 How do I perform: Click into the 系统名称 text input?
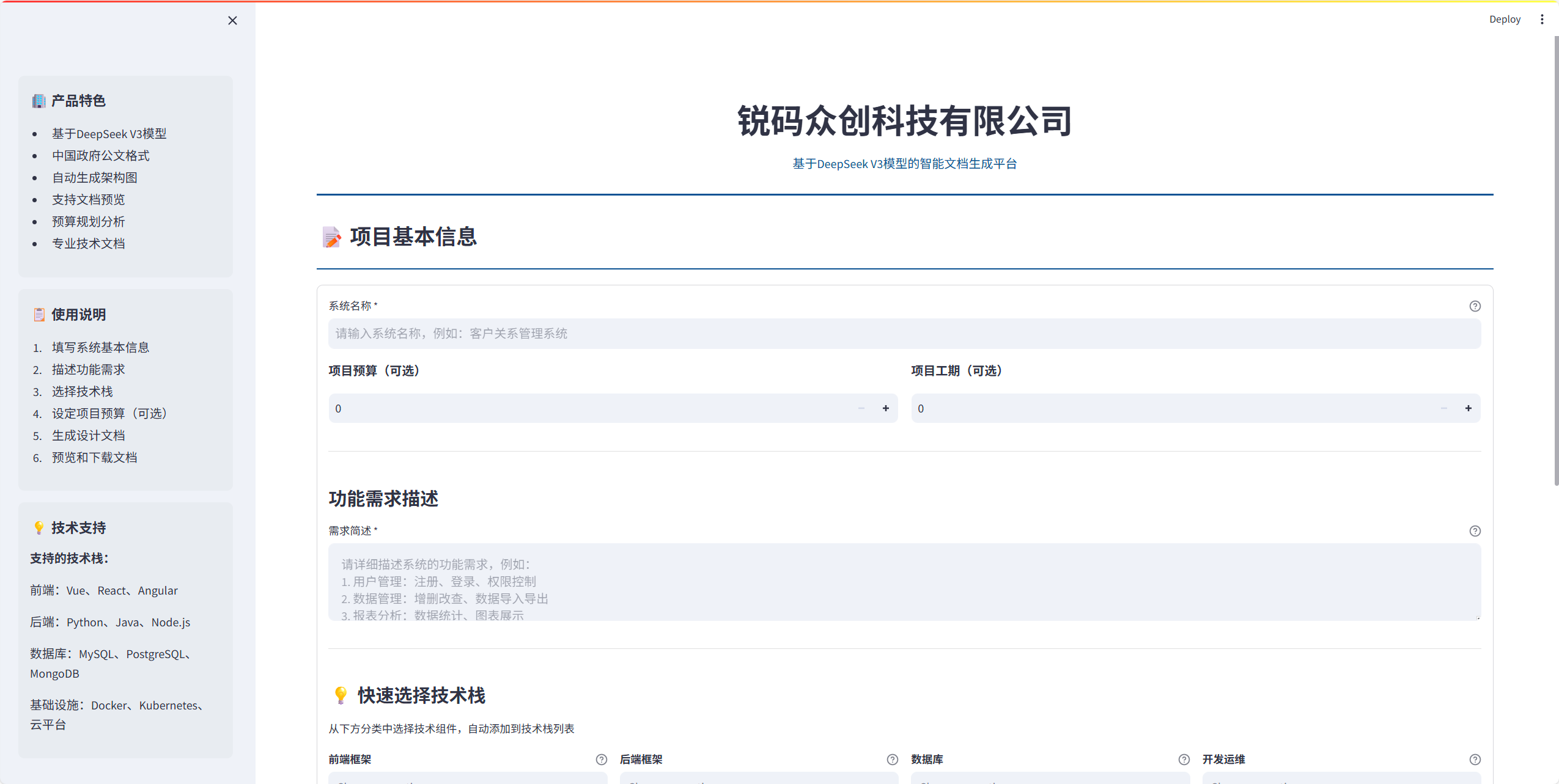tap(904, 334)
